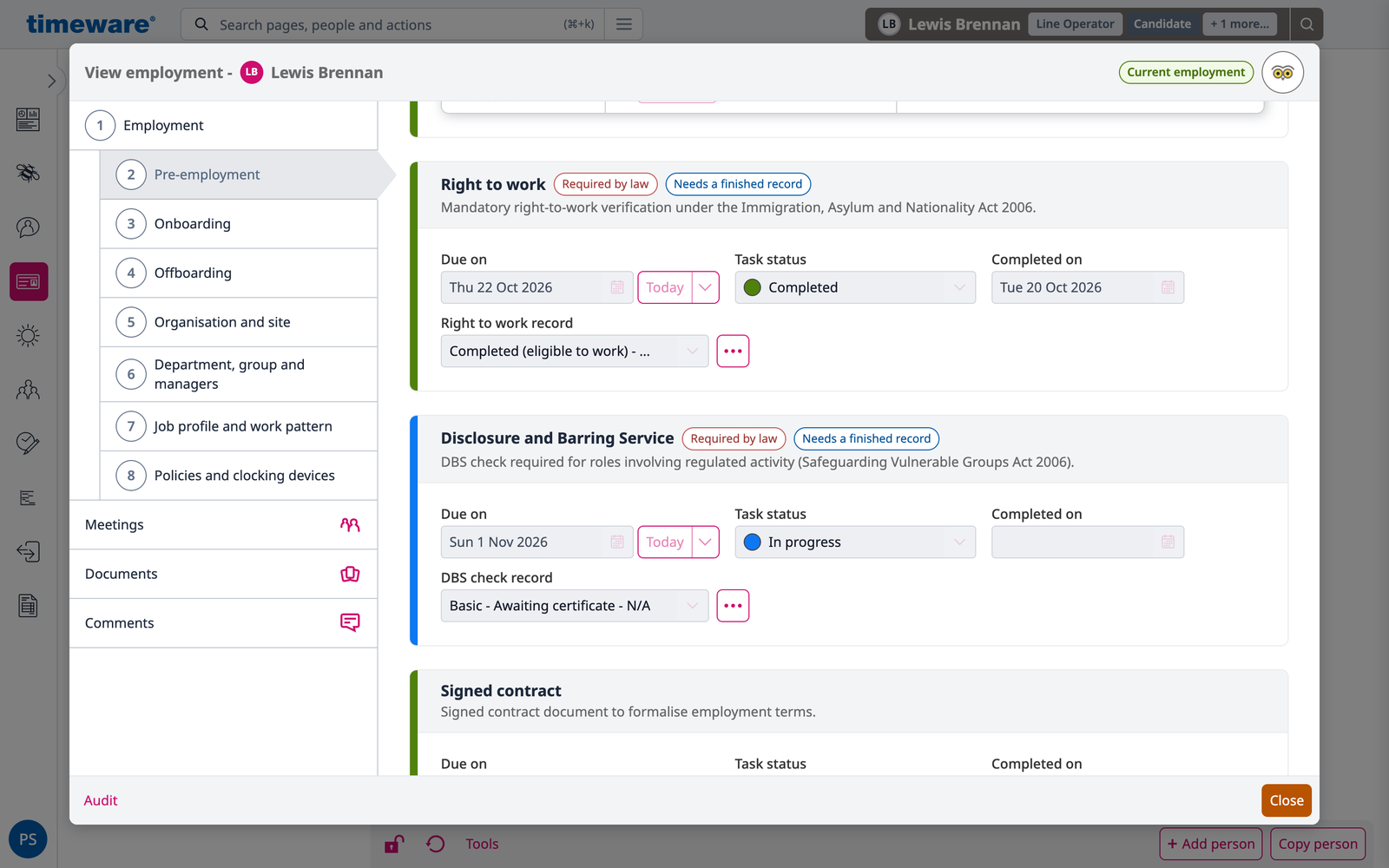Open the Audit link
The width and height of the screenshot is (1389, 868).
(x=101, y=800)
